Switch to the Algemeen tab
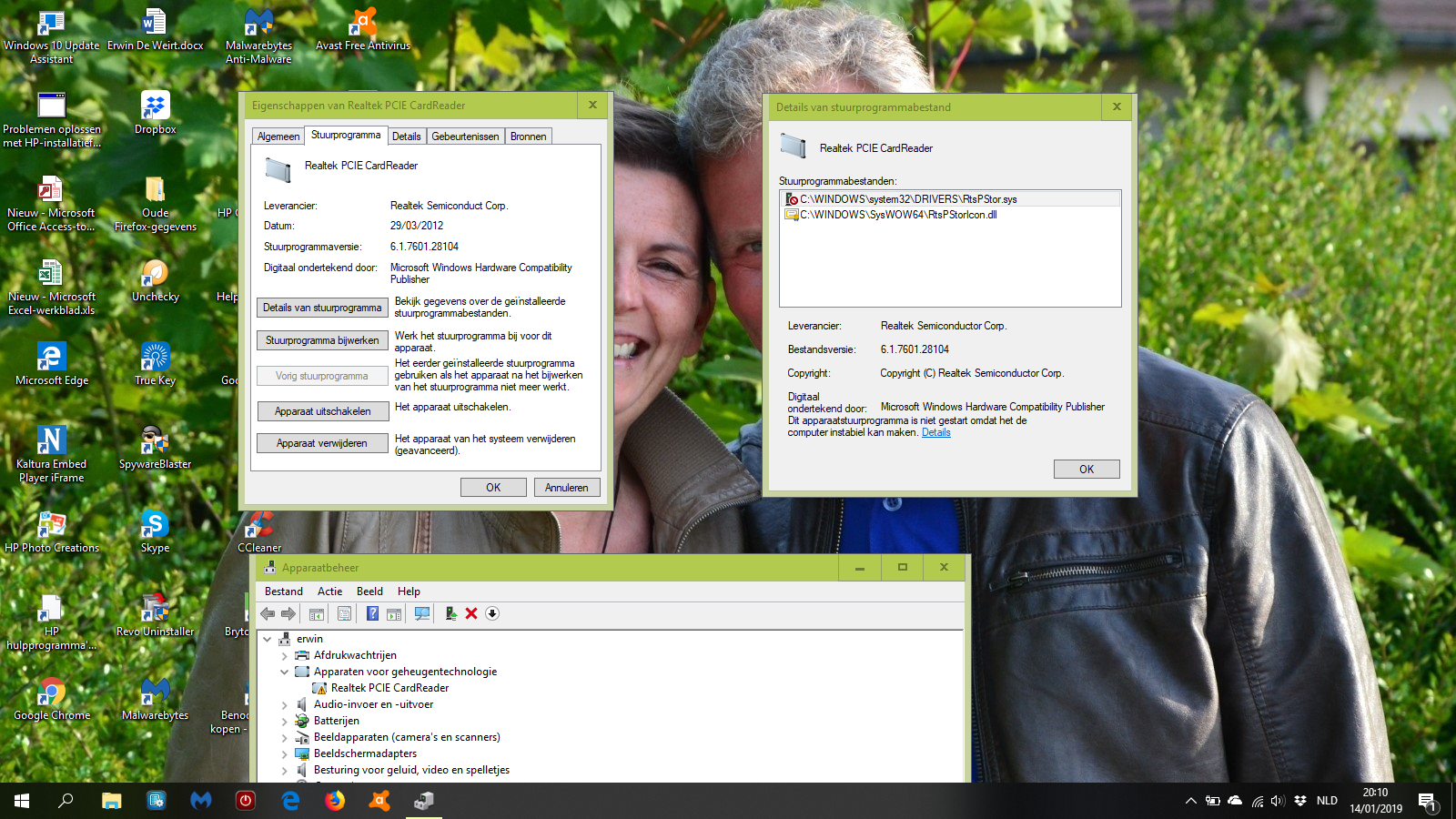Image resolution: width=1456 pixels, height=819 pixels. tap(278, 136)
